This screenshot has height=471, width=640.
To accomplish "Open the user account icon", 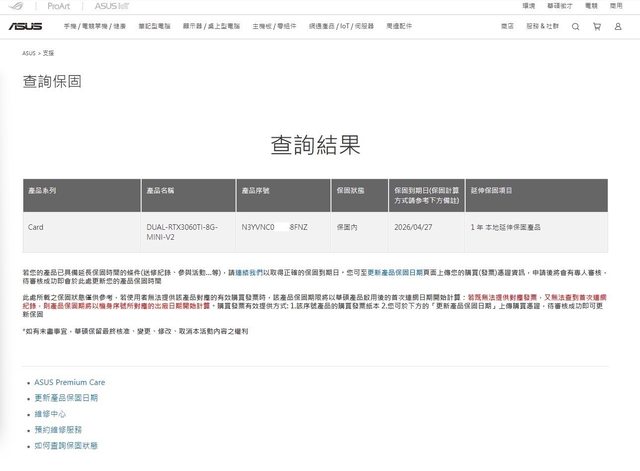I will (618, 27).
